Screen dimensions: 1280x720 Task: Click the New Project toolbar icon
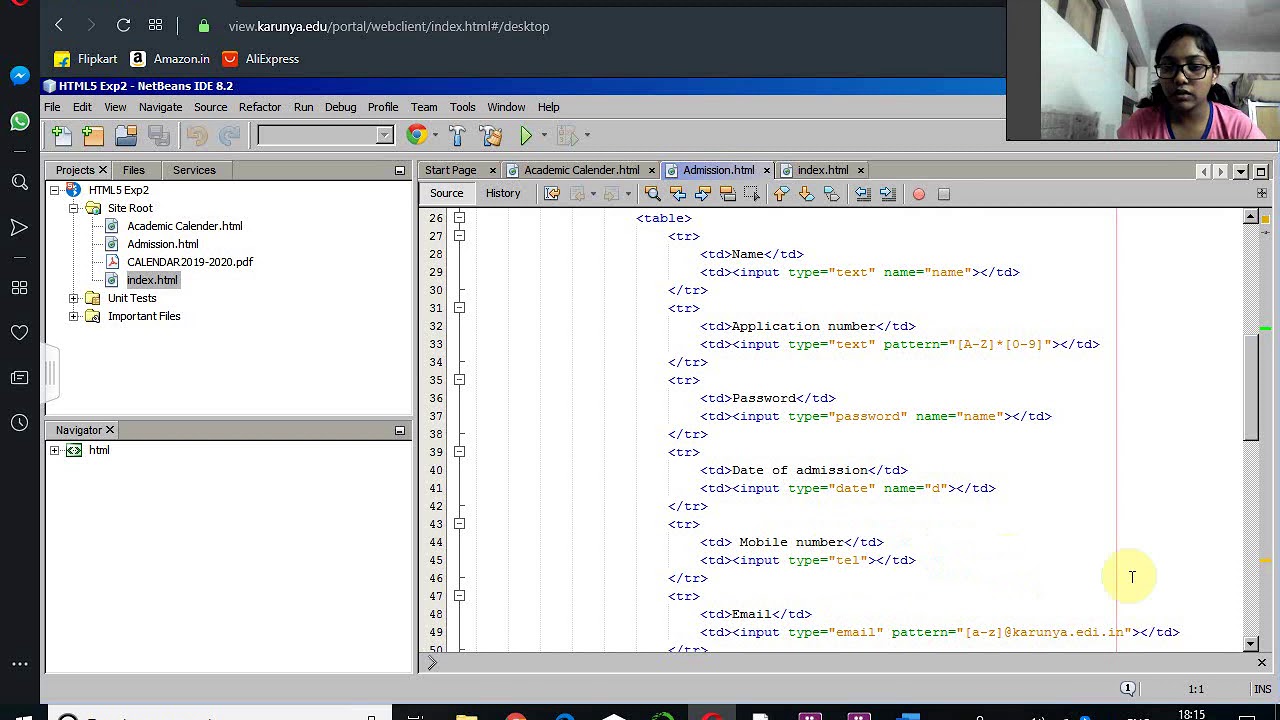tap(93, 135)
